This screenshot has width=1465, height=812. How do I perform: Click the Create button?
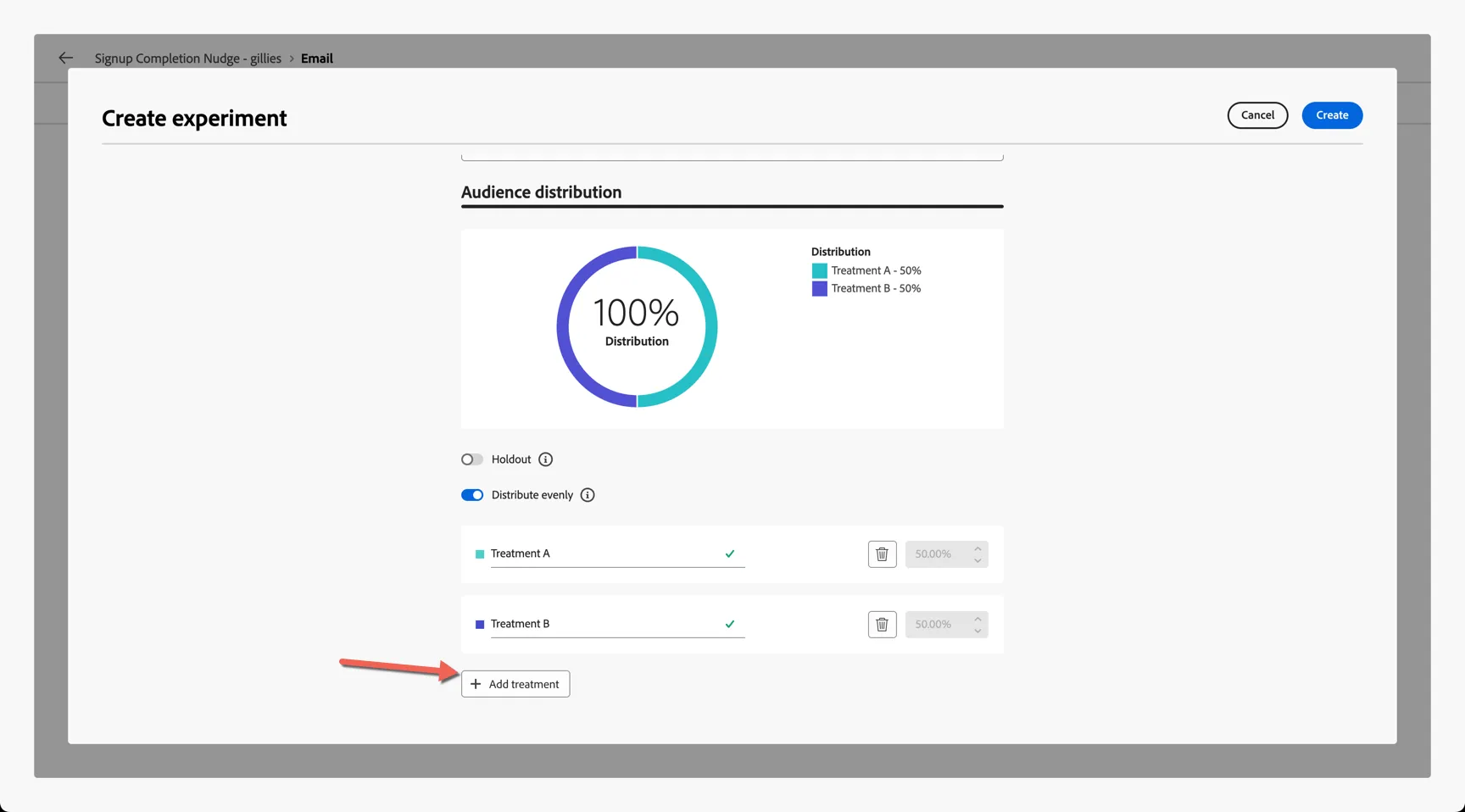point(1332,115)
